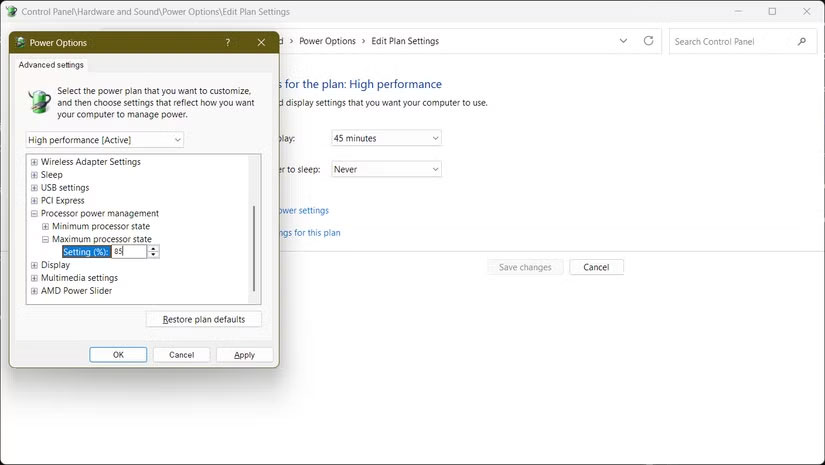Increase processor setting with the up spinner arrow

click(x=153, y=249)
